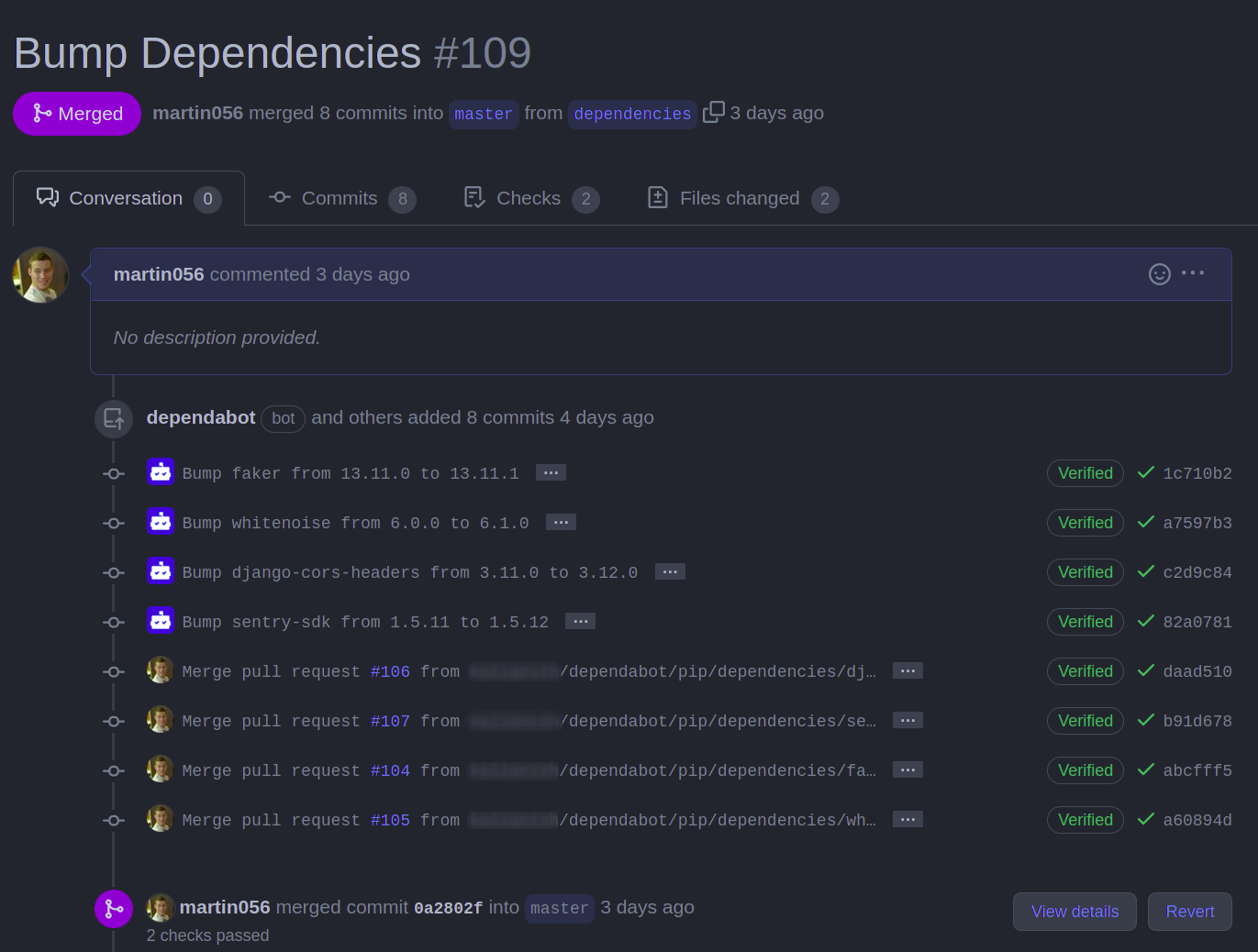Click avatar on Merge pull request #106 commit
1258x952 pixels.
[161, 670]
